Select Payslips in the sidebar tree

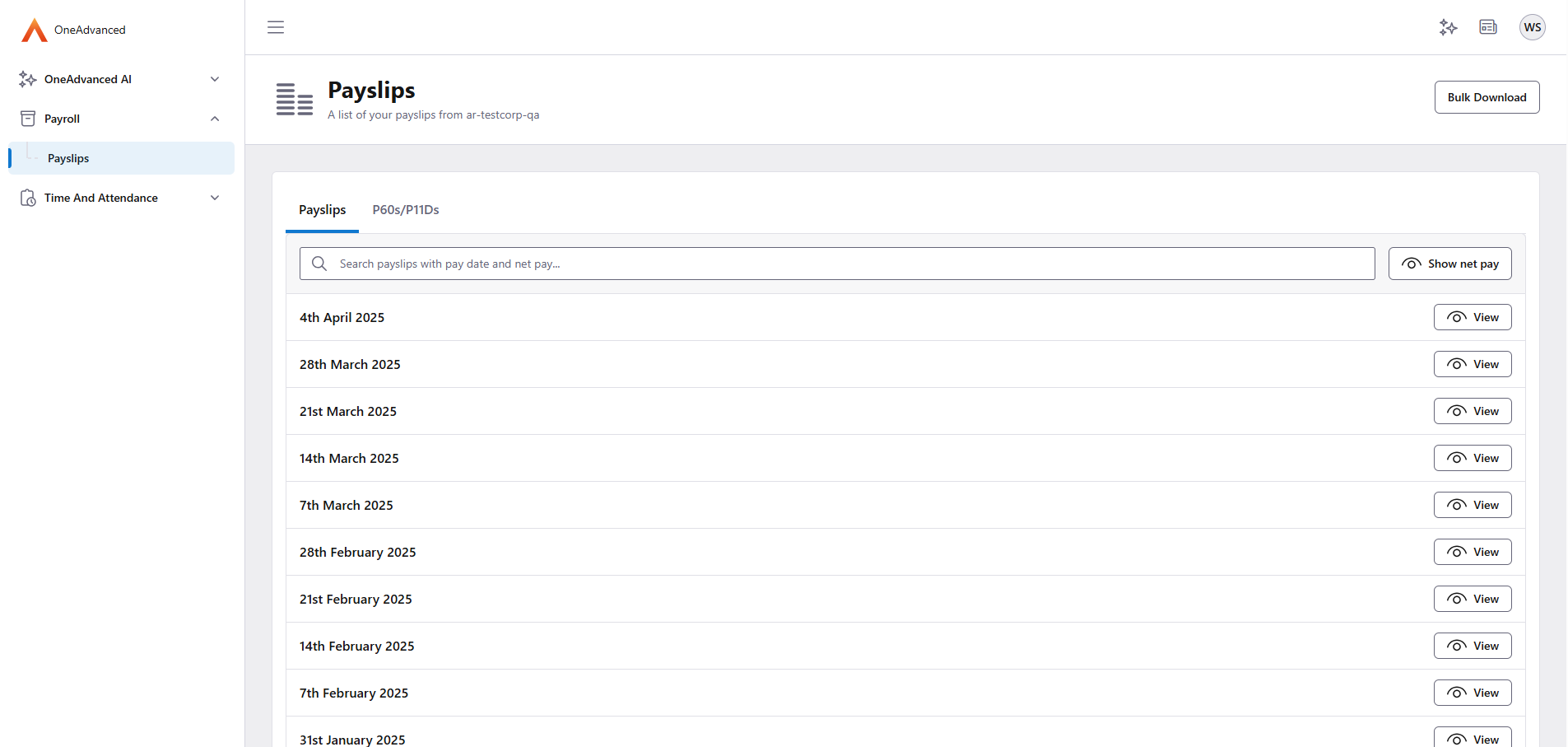coord(68,158)
